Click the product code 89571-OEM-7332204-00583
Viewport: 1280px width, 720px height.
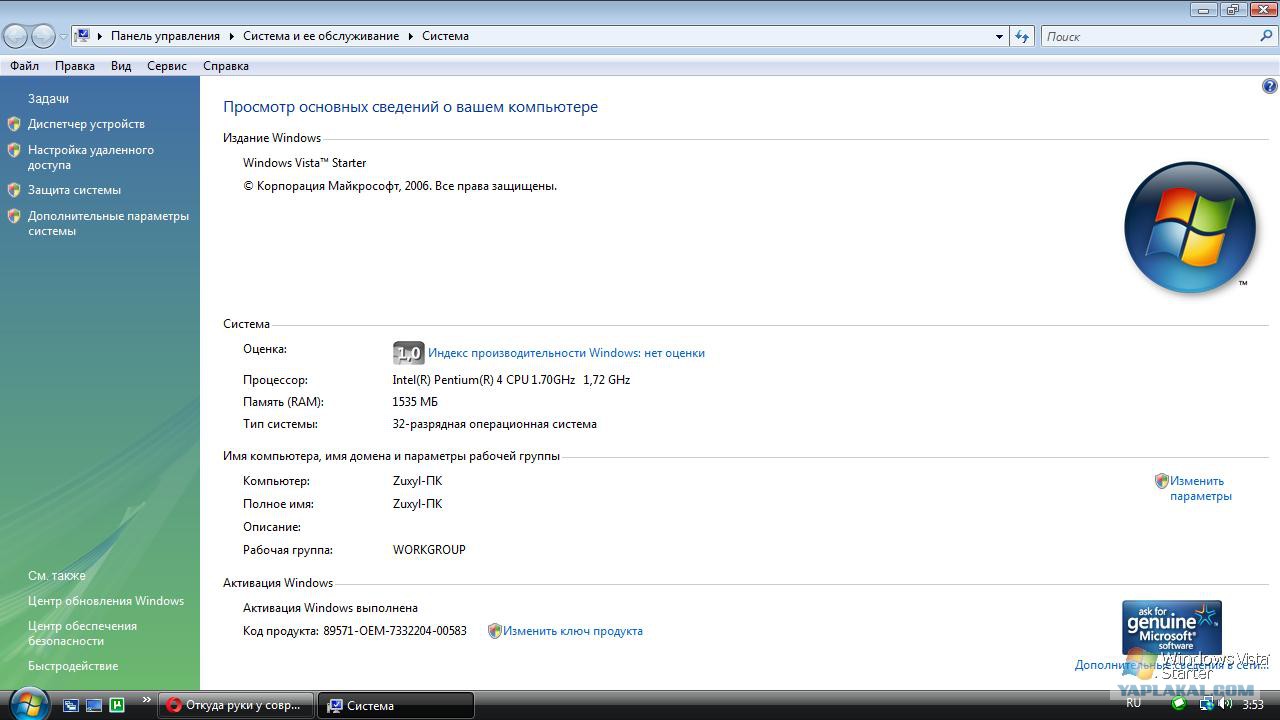395,631
